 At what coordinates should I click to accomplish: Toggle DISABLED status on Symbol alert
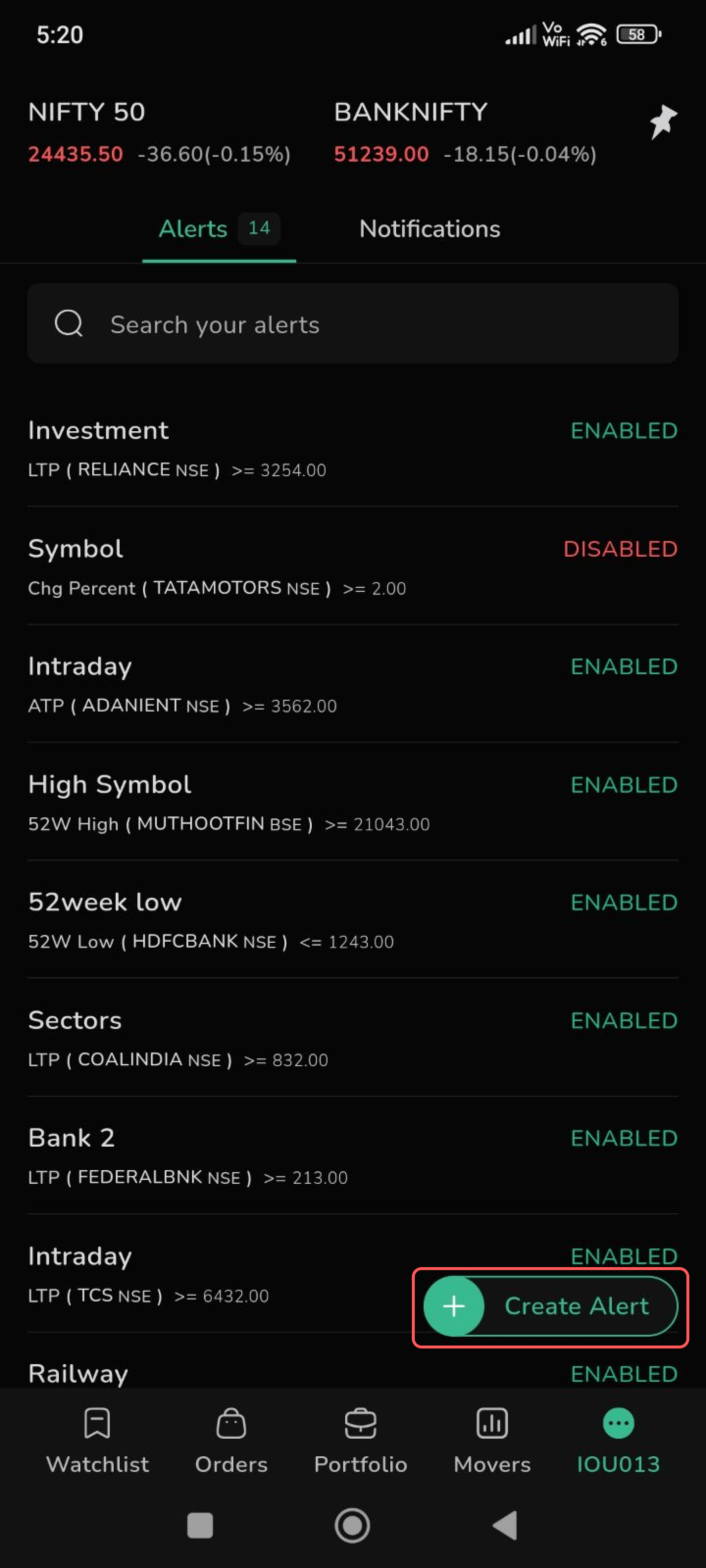(x=620, y=549)
